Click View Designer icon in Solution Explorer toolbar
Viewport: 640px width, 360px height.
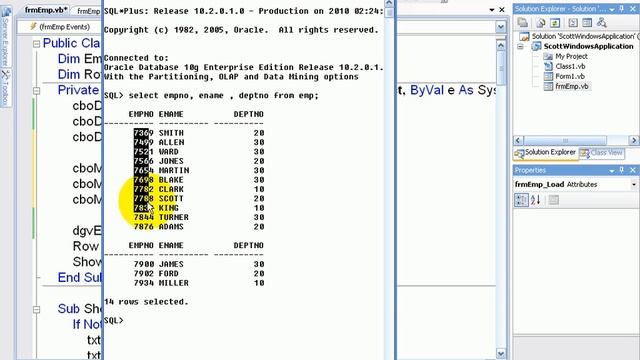coord(587,23)
